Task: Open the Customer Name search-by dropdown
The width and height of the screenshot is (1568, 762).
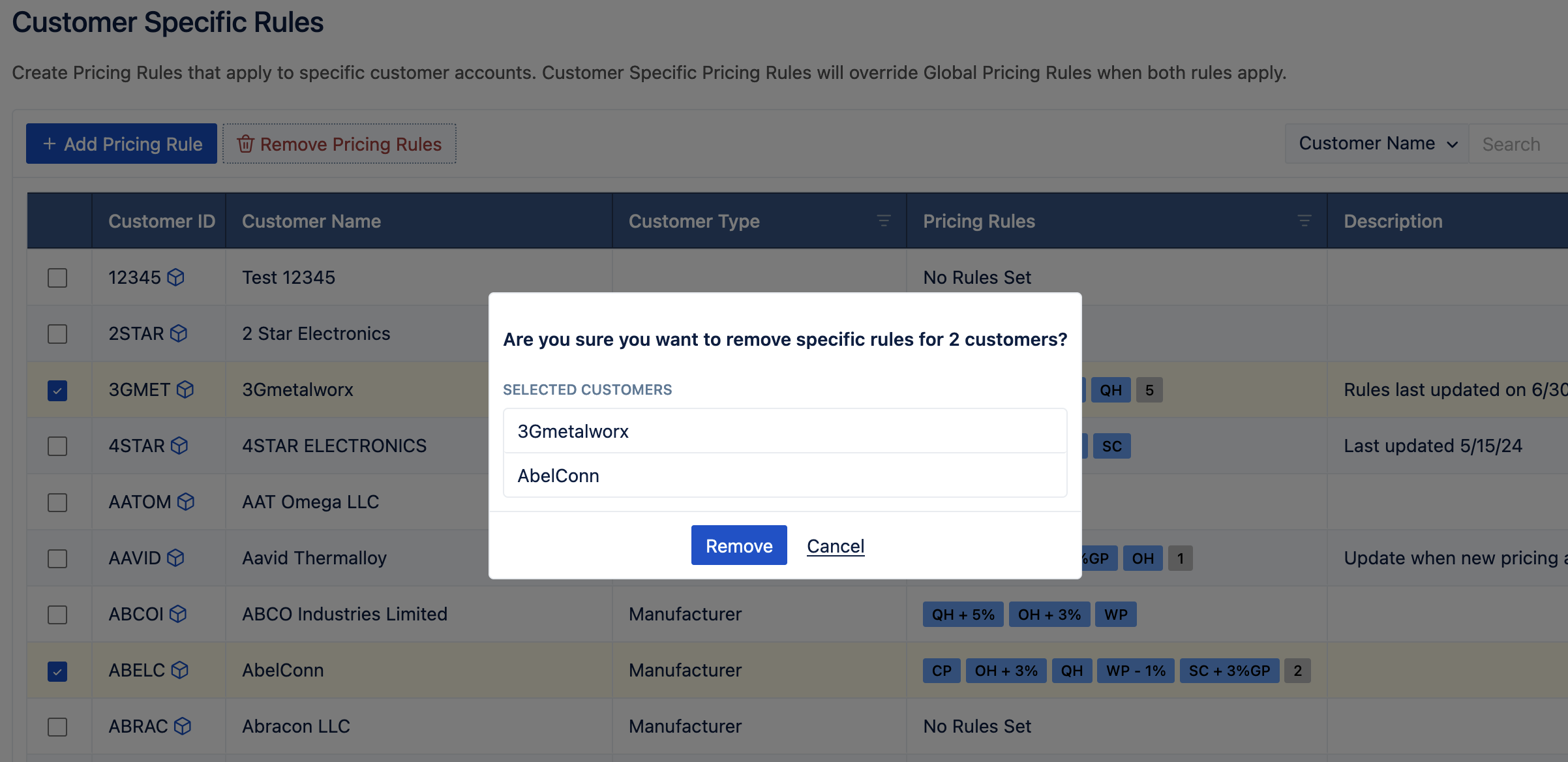Action: click(1377, 144)
